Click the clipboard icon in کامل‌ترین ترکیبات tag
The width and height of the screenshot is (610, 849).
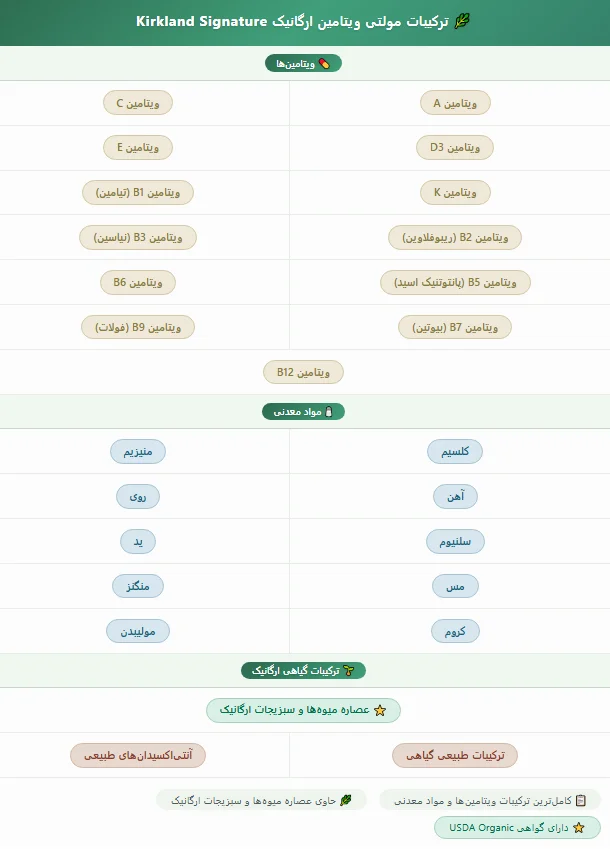pos(581,800)
